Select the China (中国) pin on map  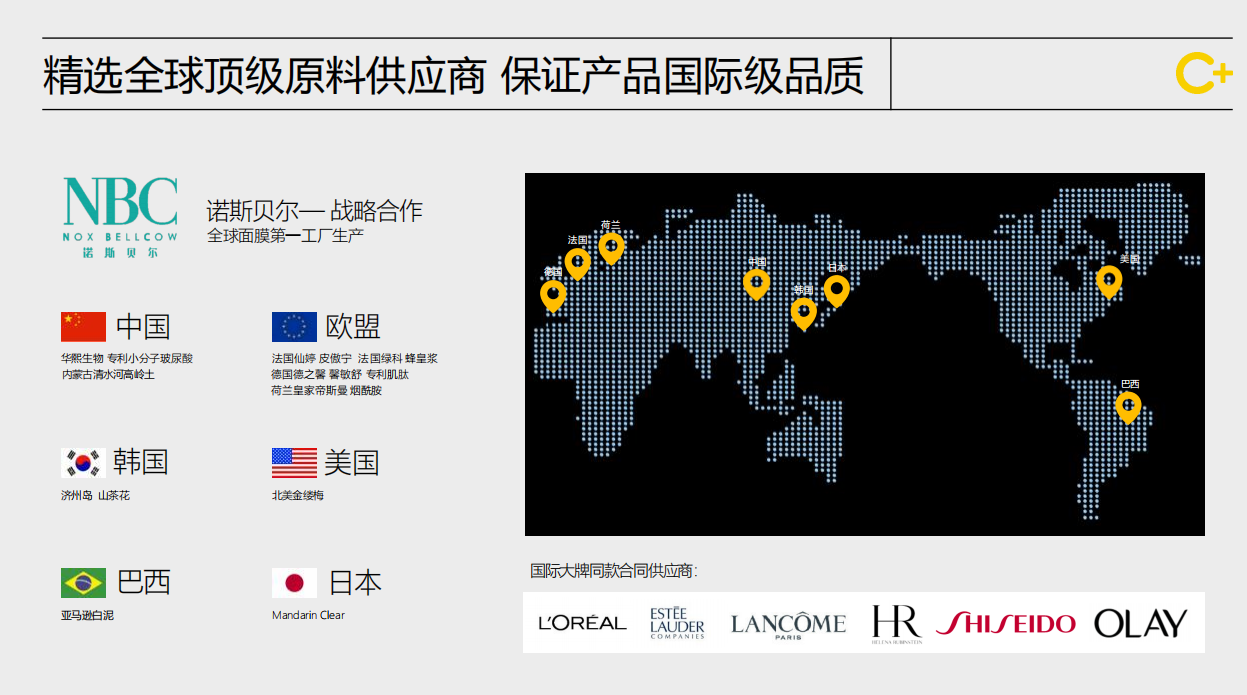[x=756, y=284]
